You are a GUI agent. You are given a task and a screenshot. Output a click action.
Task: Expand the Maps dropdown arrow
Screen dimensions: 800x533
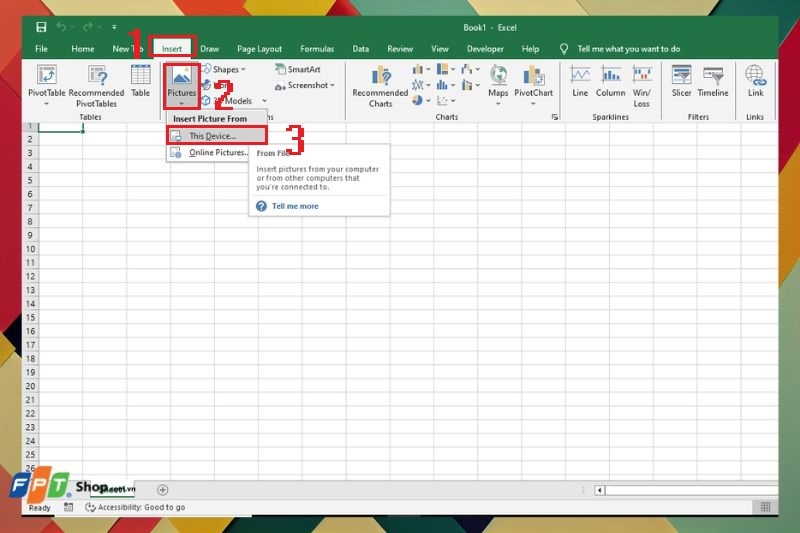(x=498, y=104)
